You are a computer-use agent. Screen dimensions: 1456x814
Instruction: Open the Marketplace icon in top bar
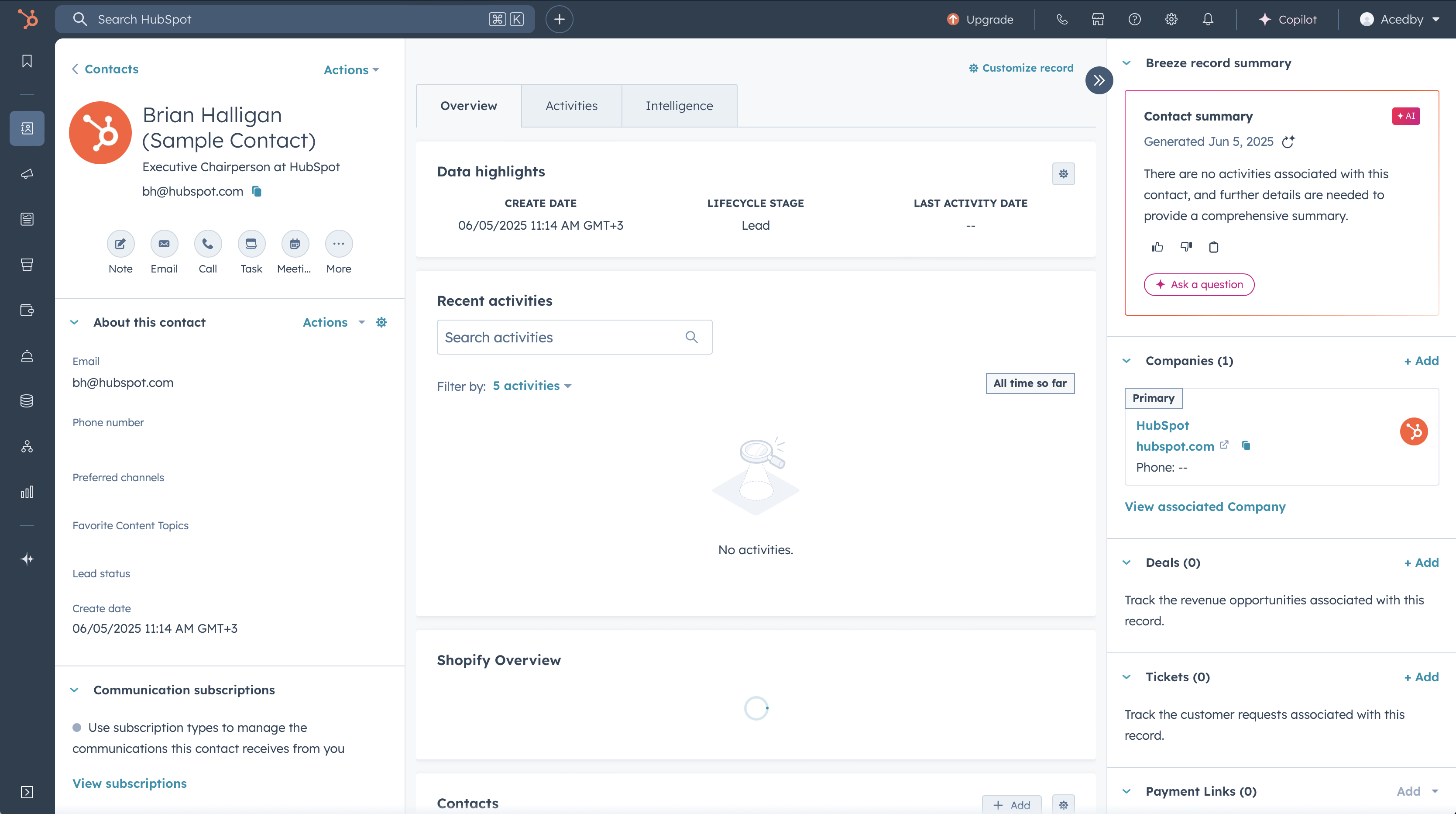click(1098, 19)
